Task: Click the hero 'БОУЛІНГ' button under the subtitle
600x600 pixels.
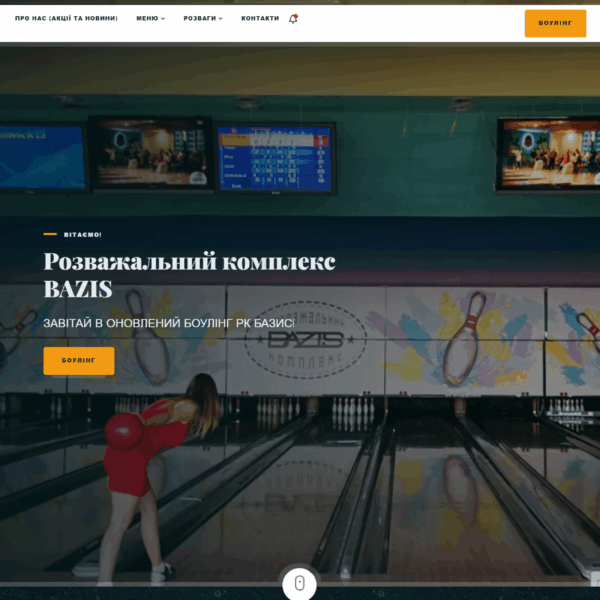Action: tap(79, 360)
